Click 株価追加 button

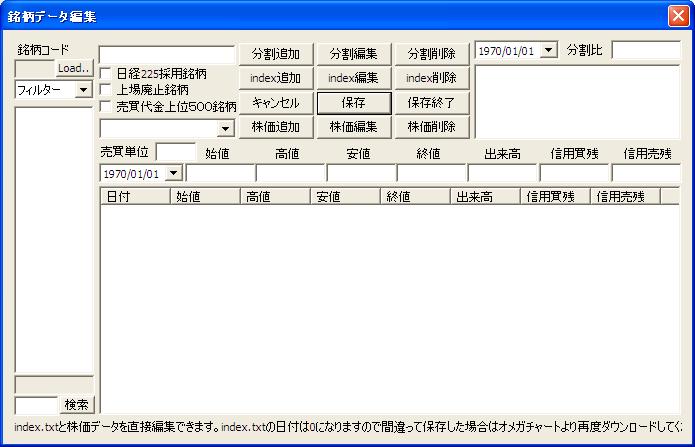coord(275,127)
